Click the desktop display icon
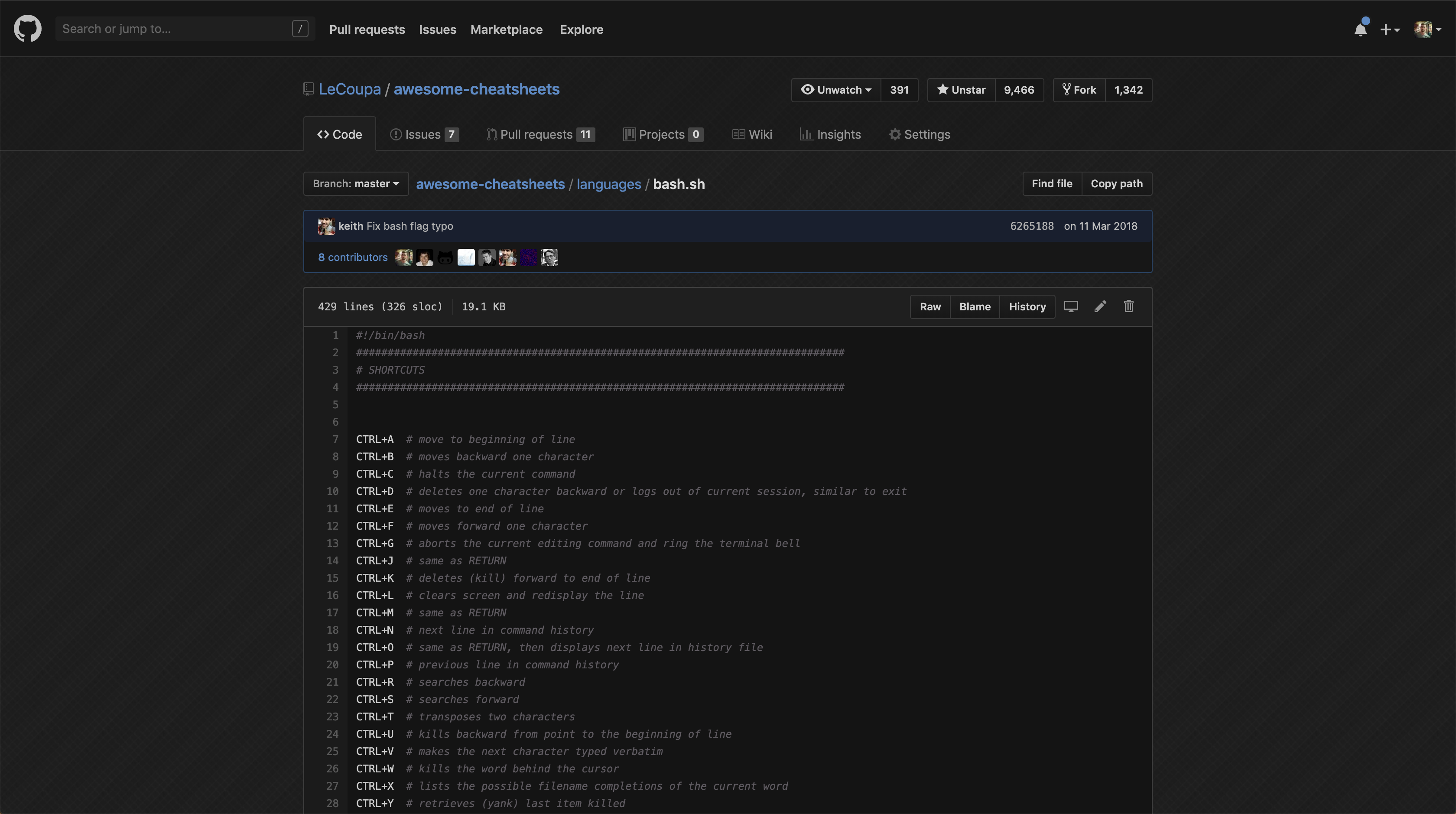 pos(1070,306)
